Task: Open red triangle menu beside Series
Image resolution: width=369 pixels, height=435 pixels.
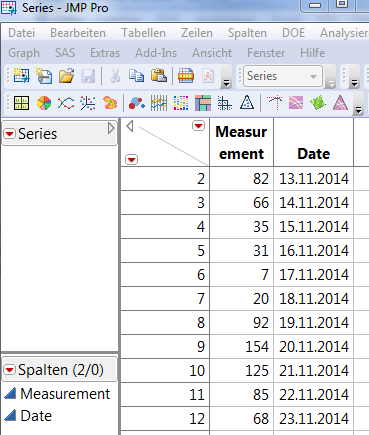Action: click(10, 134)
